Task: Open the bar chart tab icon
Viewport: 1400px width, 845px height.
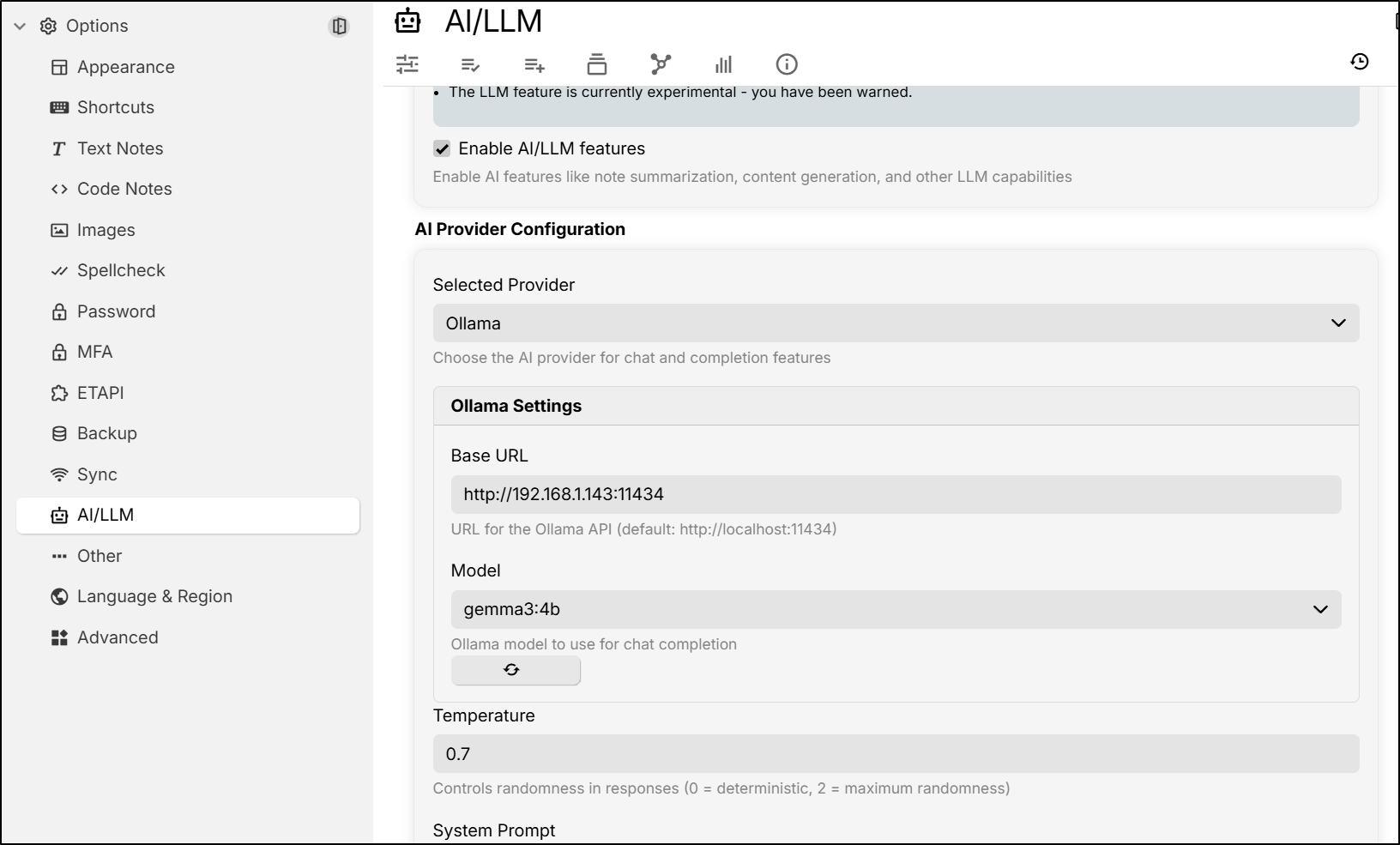Action: tap(724, 64)
